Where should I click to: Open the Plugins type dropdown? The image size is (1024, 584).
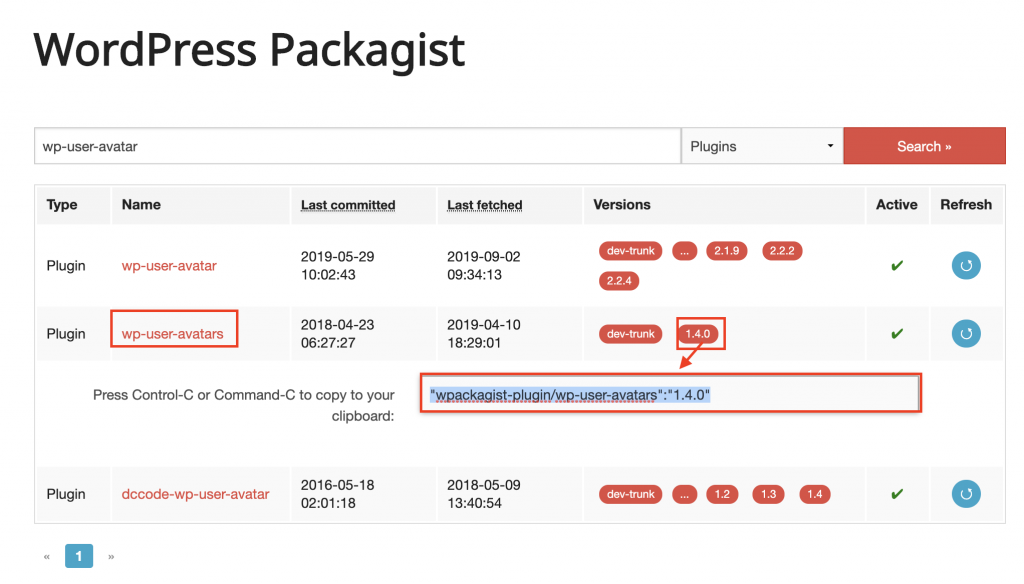762,146
